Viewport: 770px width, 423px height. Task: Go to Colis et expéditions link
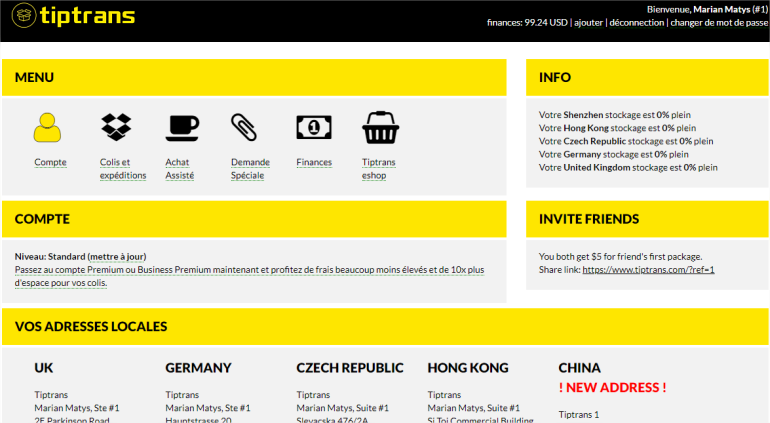(x=123, y=169)
